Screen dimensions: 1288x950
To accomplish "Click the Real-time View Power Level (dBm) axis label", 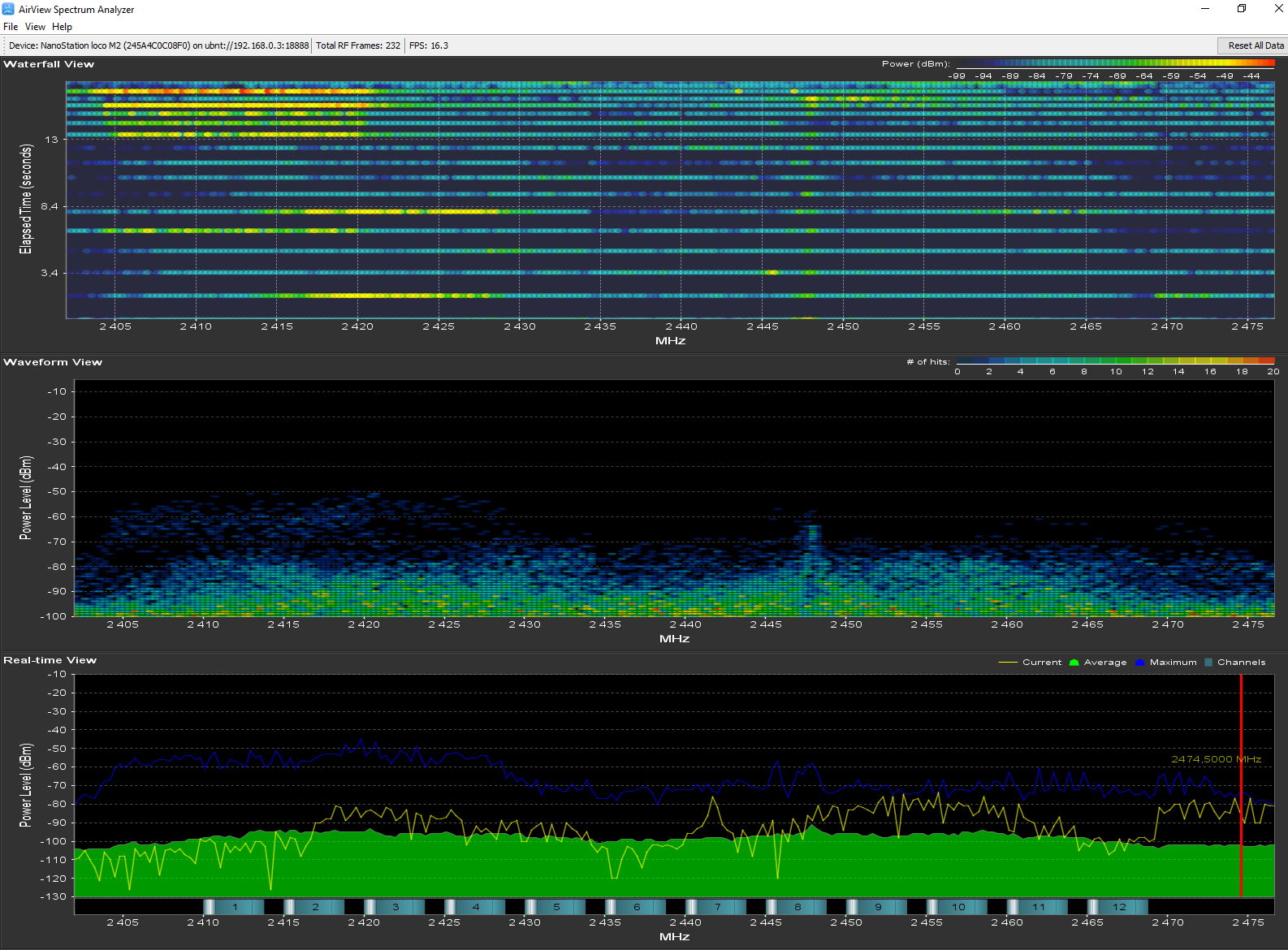I will coord(26,785).
